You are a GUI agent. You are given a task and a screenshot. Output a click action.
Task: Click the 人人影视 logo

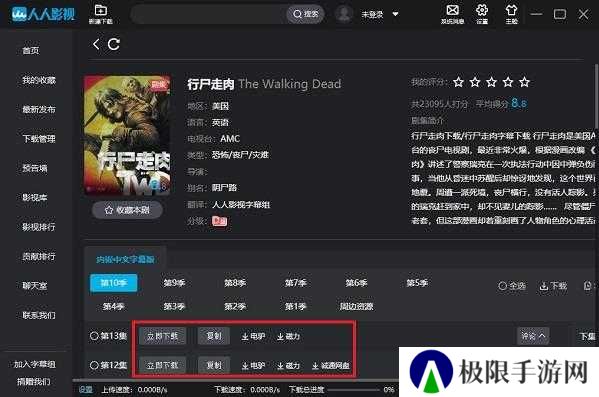(x=43, y=14)
